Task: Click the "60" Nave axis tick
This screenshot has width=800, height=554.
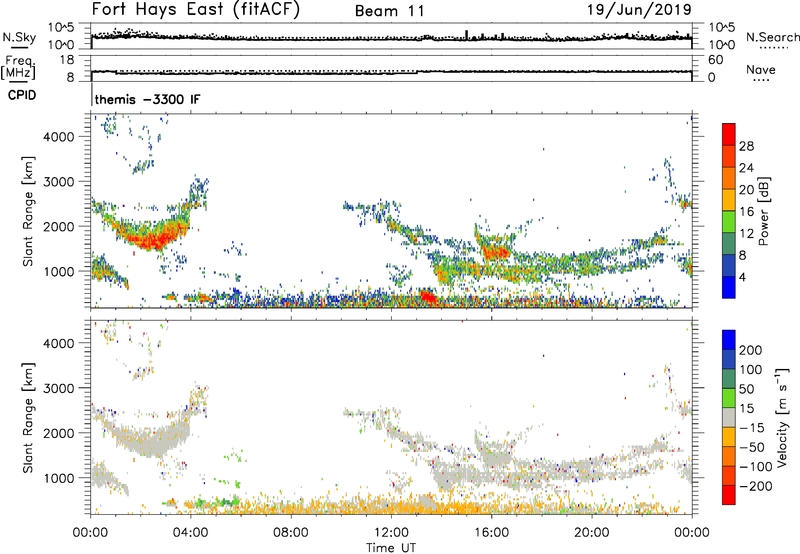Action: (715, 60)
